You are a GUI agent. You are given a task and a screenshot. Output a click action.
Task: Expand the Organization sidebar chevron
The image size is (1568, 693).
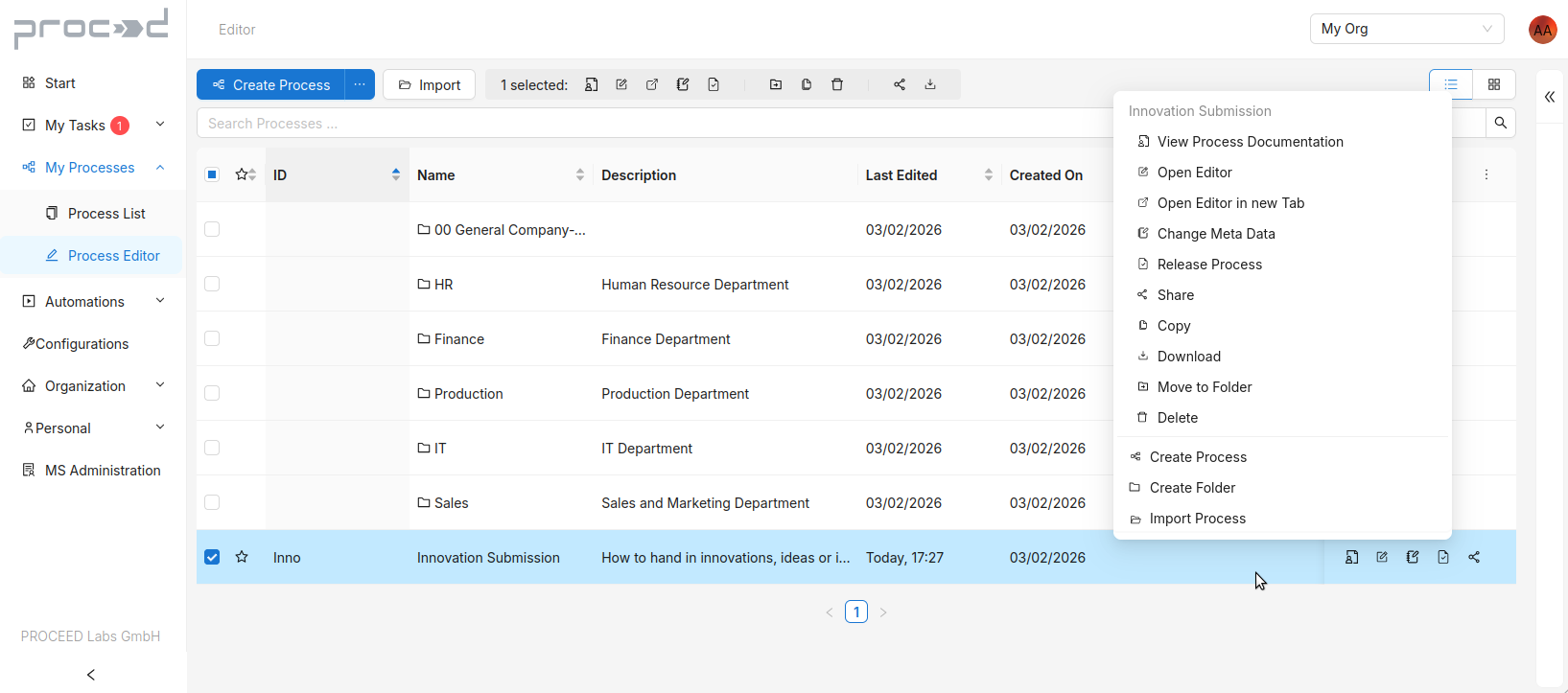[160, 385]
